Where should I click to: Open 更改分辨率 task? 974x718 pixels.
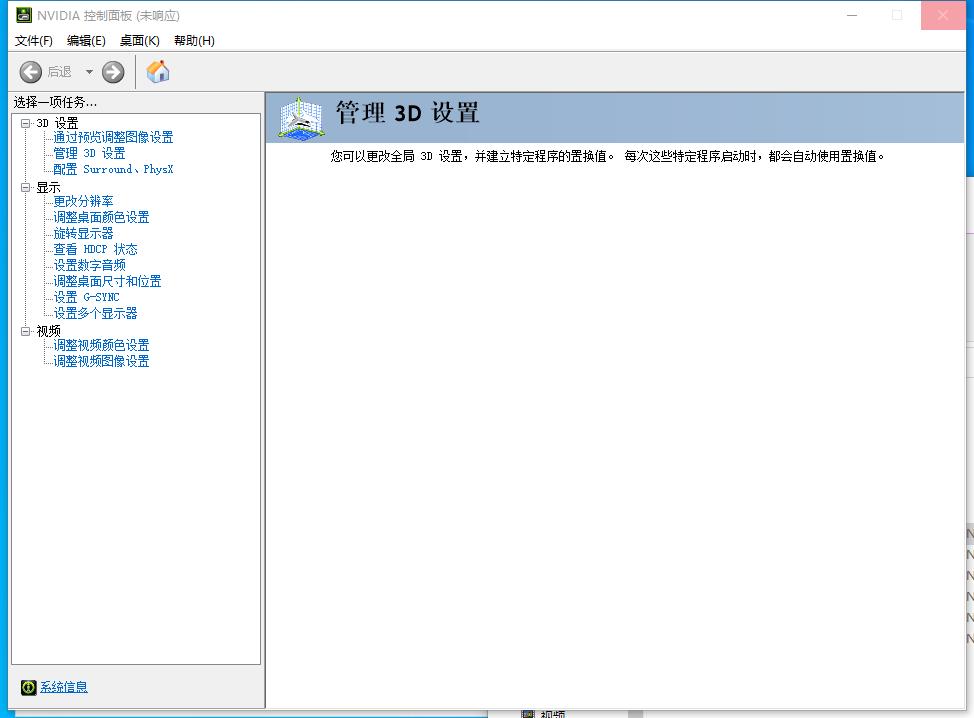(83, 201)
